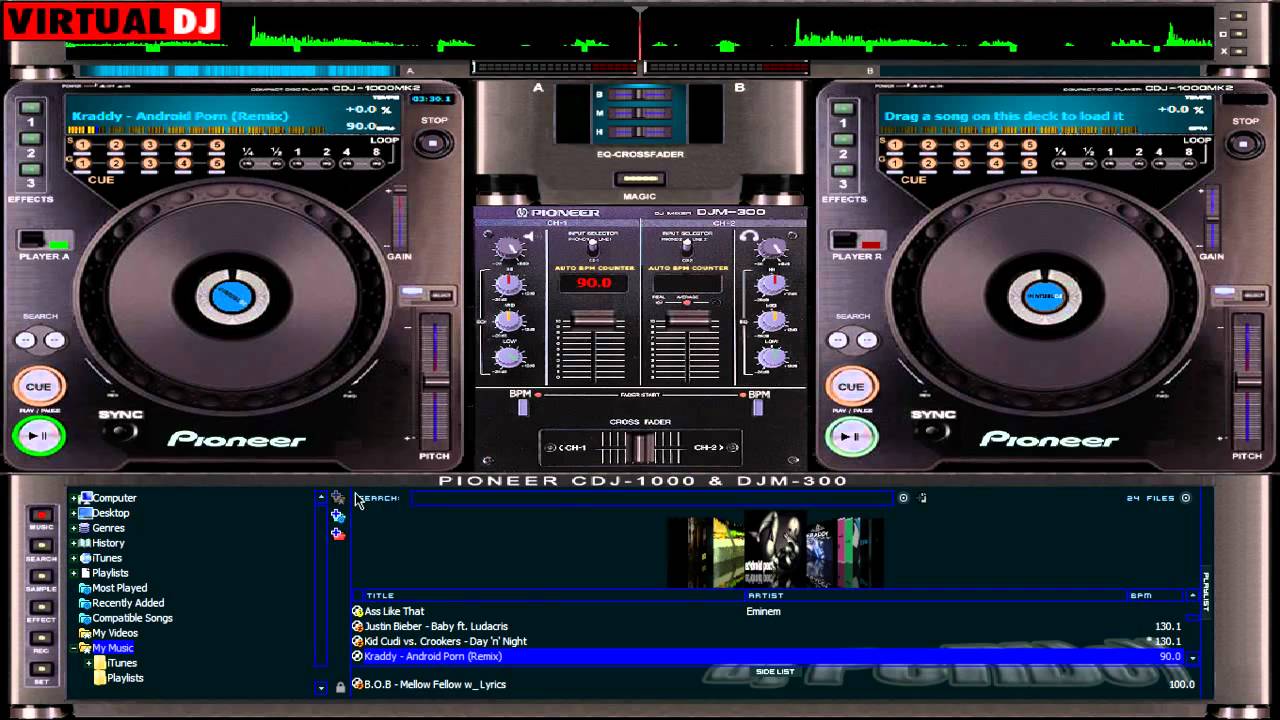Toggle effect slot 2 on deck A

click(x=31, y=139)
